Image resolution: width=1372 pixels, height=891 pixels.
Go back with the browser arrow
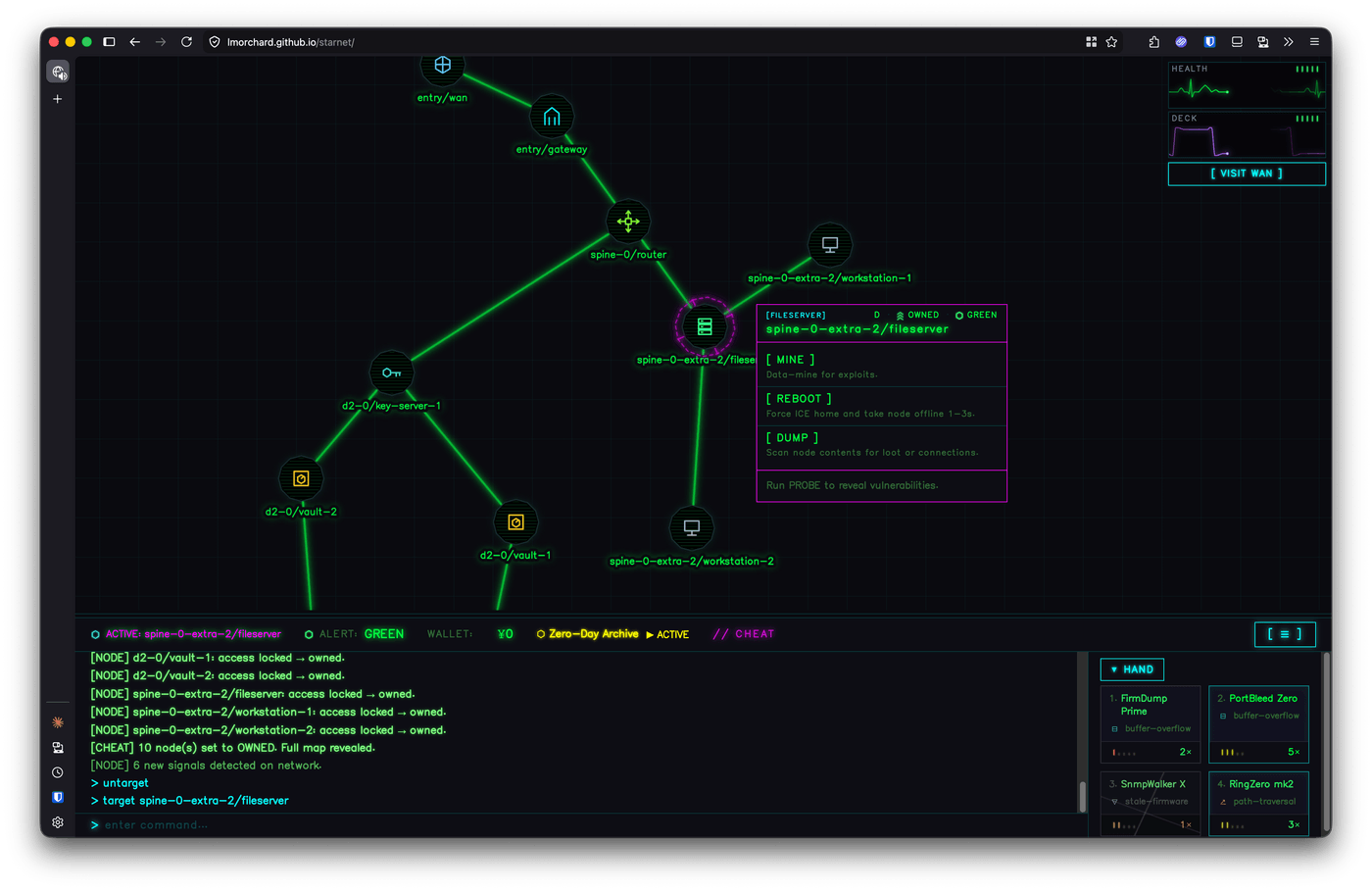135,42
